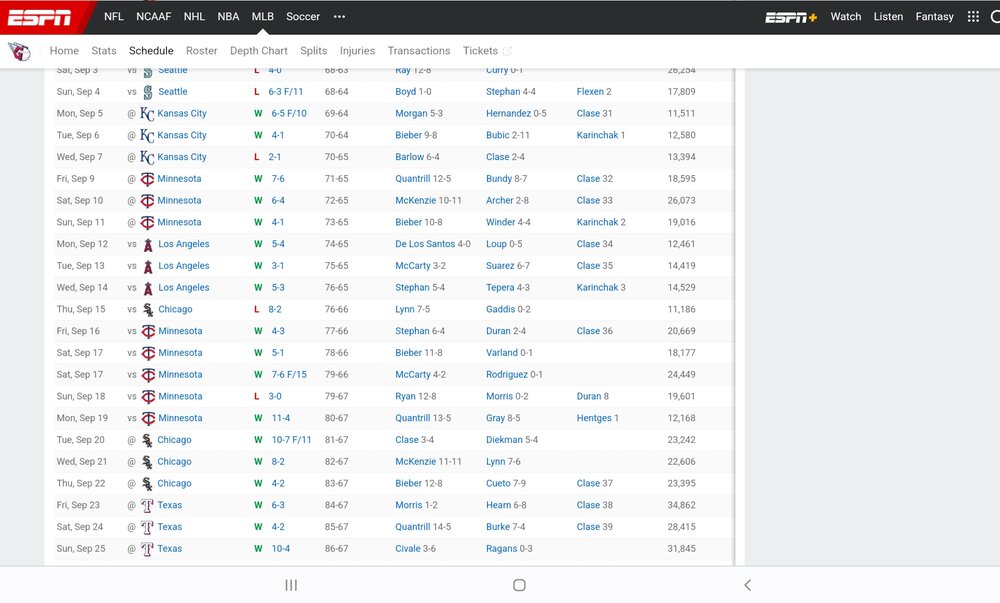This screenshot has height=603, width=1000.
Task: Tap the Android back arrow icon
Action: click(x=747, y=585)
